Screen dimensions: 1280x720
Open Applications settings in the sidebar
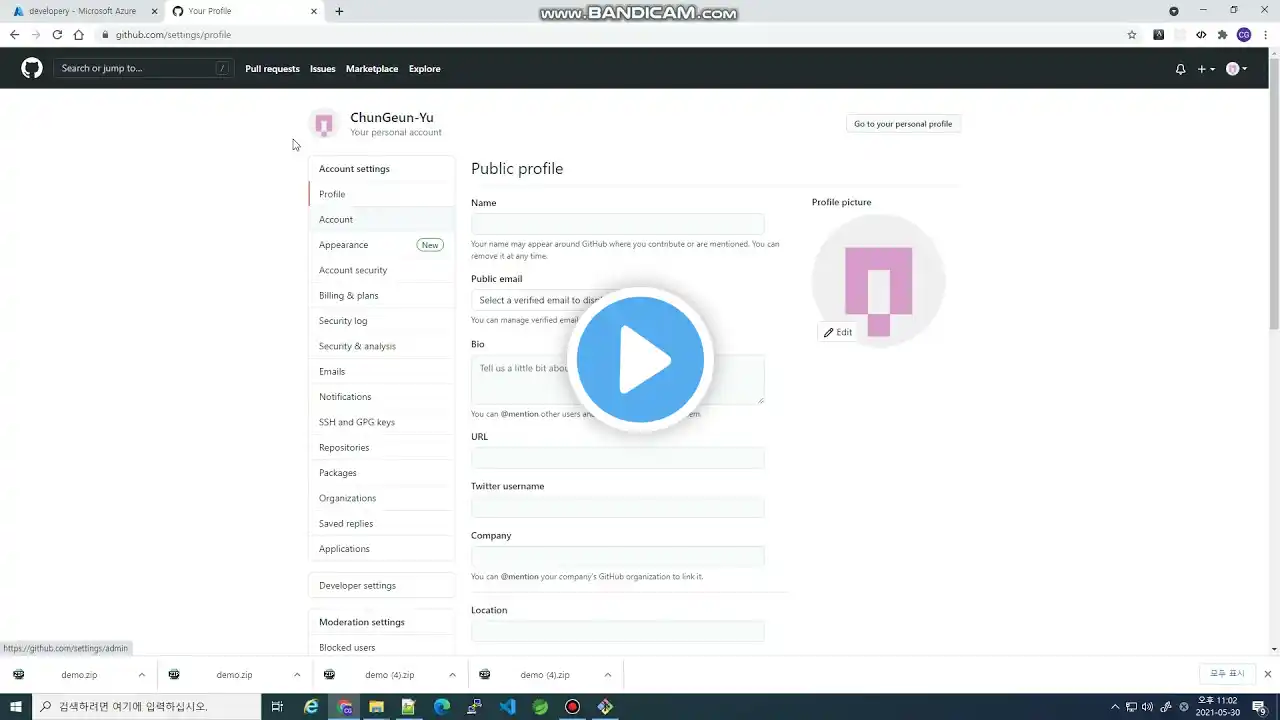(x=381, y=549)
